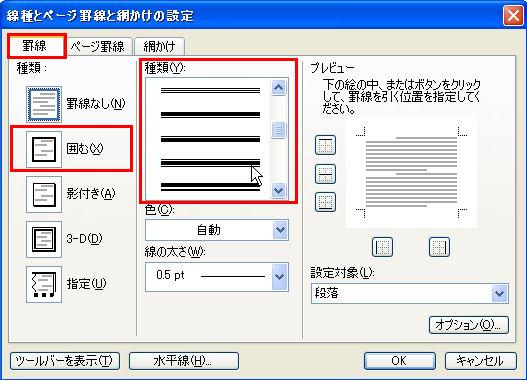Select the third line style: thin over thick
Viewport: 527px width, 380px height.
pos(210,139)
